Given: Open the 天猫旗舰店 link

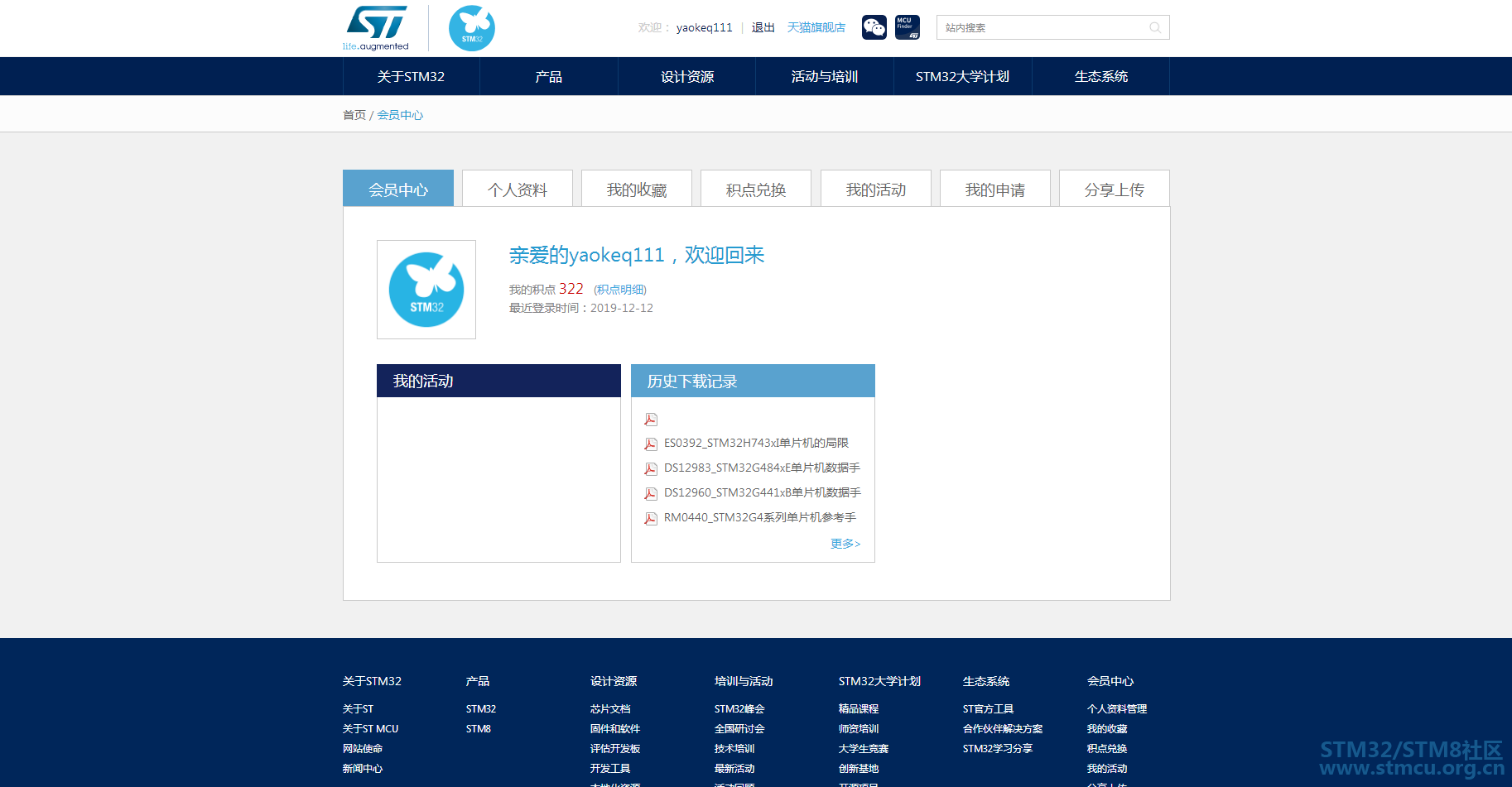Looking at the screenshot, I should (816, 27).
